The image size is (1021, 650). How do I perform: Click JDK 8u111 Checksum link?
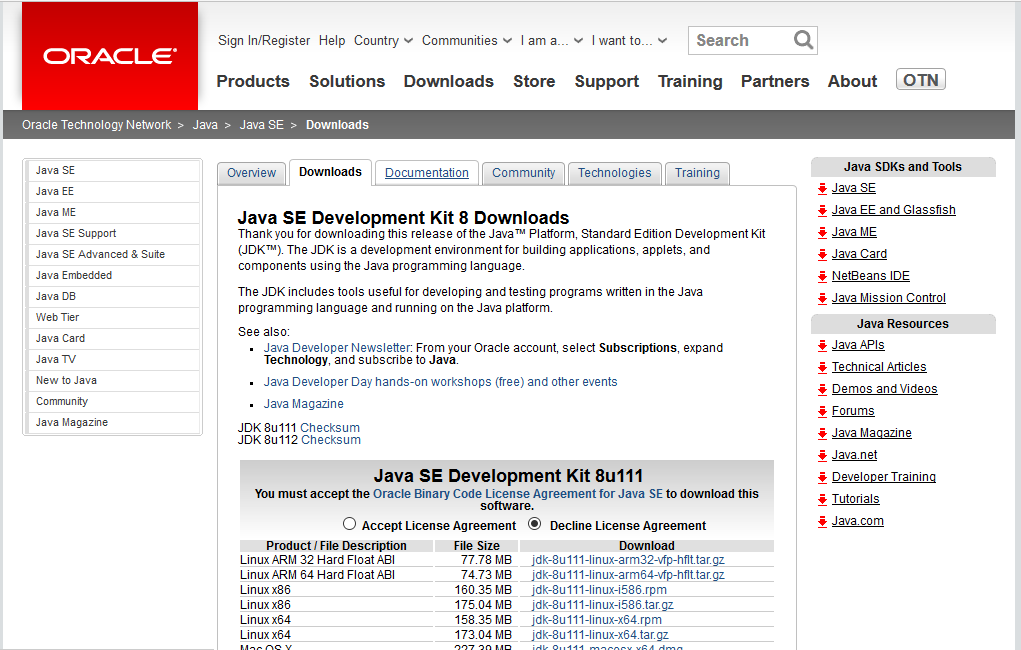pos(329,428)
